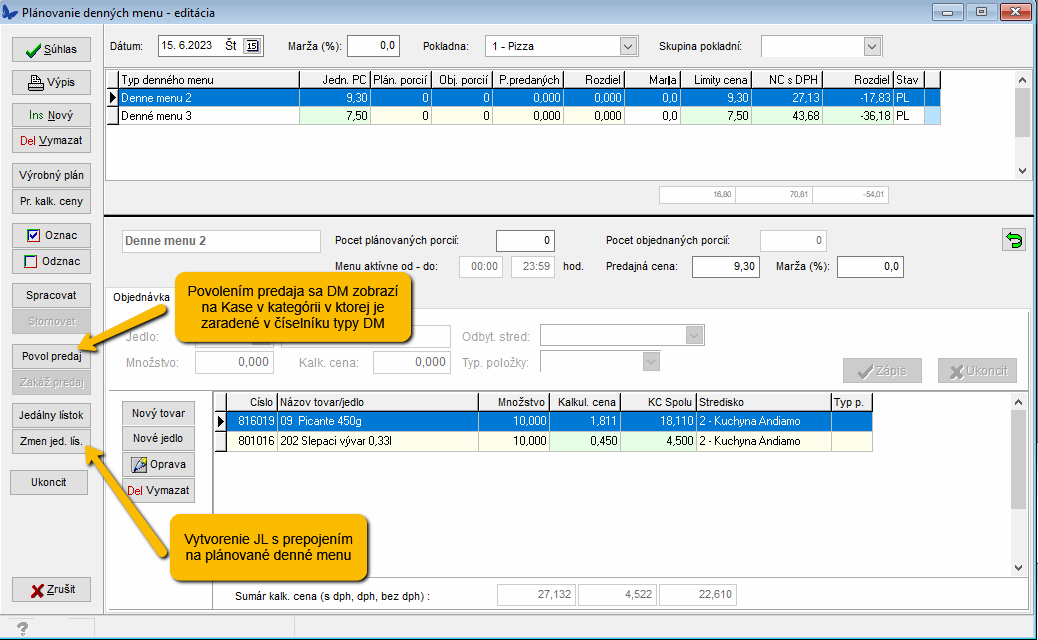
Task: Click the Marža (%) field at the top
Action: click(x=373, y=45)
